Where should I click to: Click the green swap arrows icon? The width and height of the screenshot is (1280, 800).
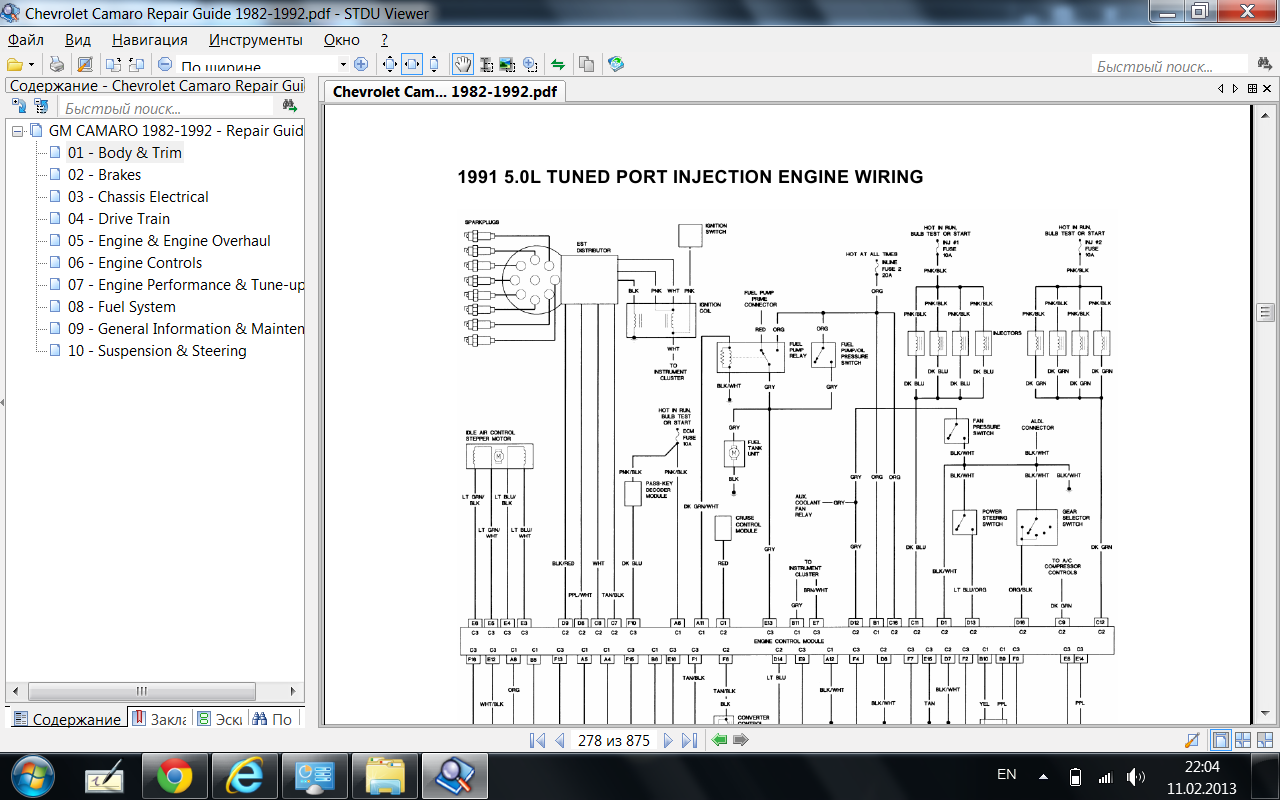[558, 65]
